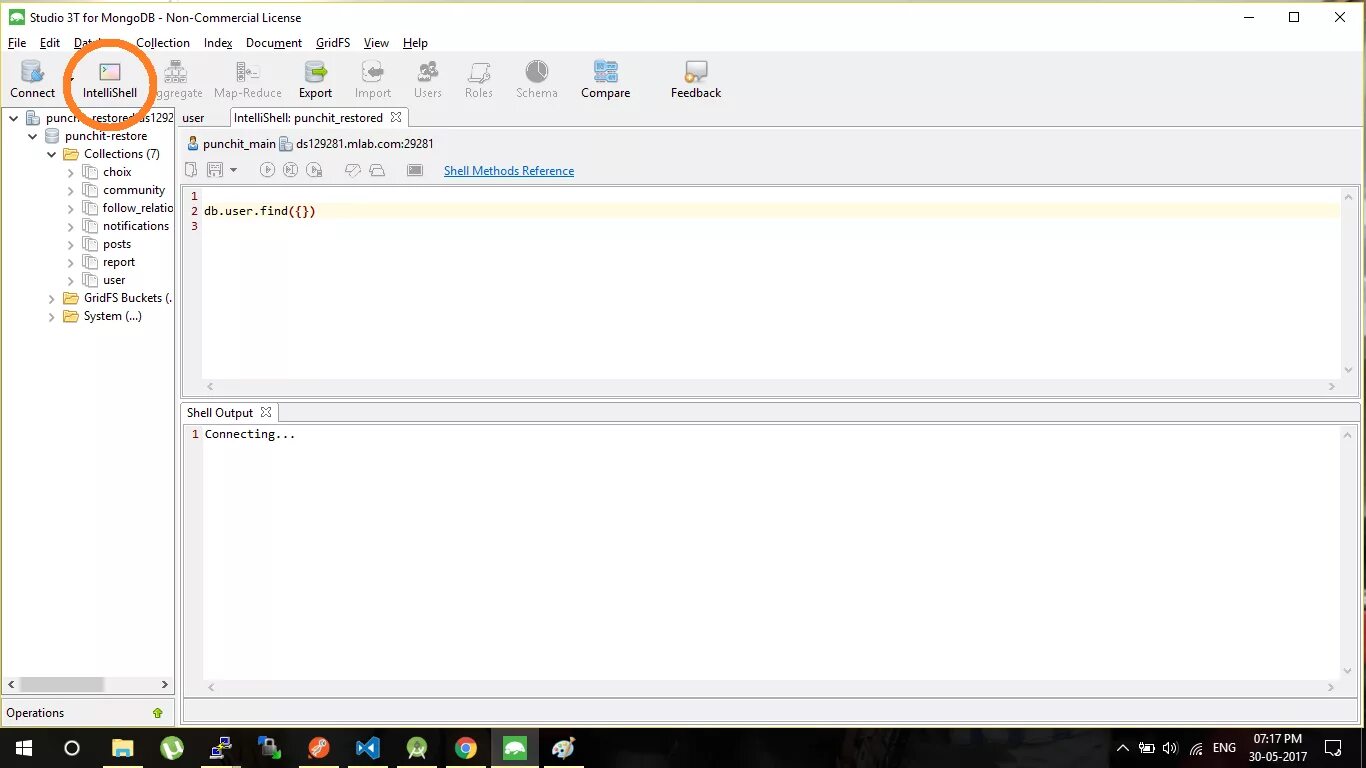The width and height of the screenshot is (1366, 768).
Task: Collapse the punchit-restore database node
Action: (33, 136)
